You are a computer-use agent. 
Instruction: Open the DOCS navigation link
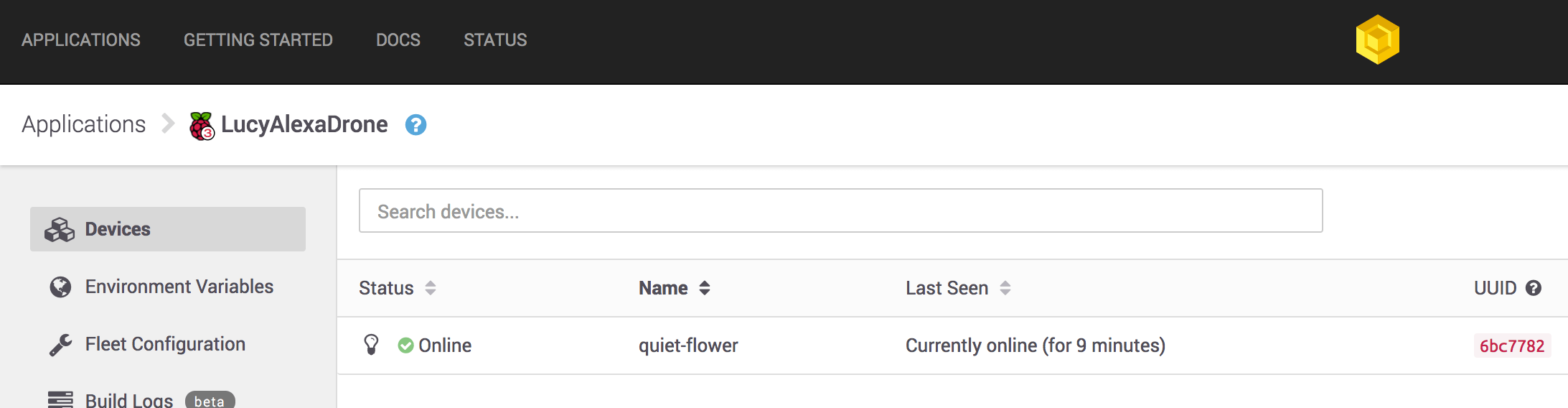[398, 40]
